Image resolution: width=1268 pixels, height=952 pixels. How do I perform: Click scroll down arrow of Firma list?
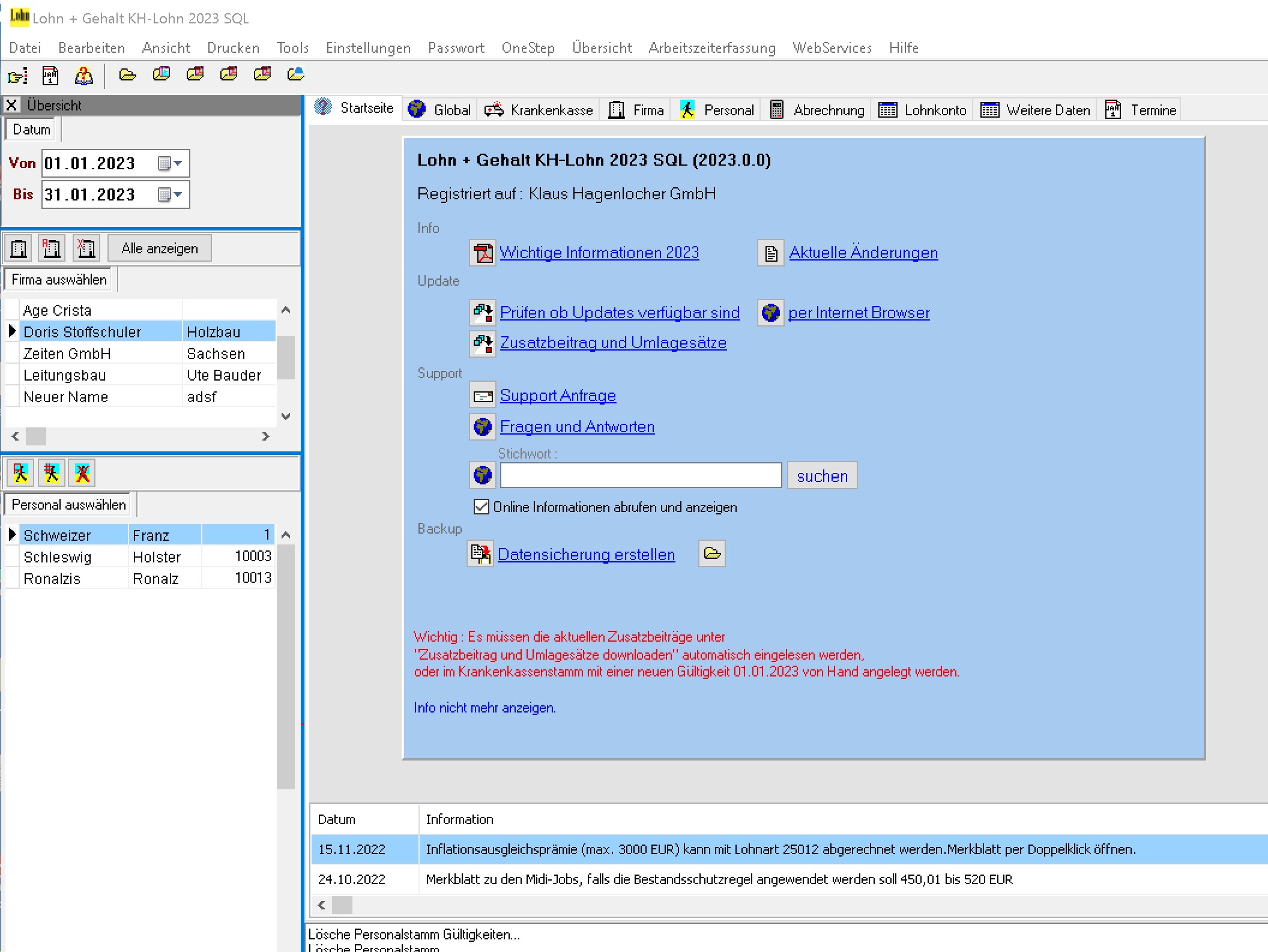286,416
